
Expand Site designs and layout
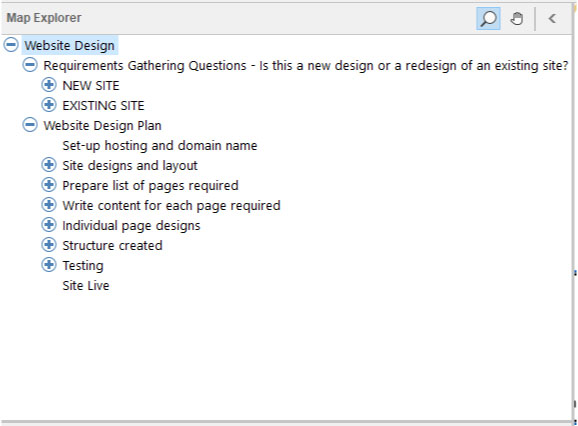[x=49, y=165]
